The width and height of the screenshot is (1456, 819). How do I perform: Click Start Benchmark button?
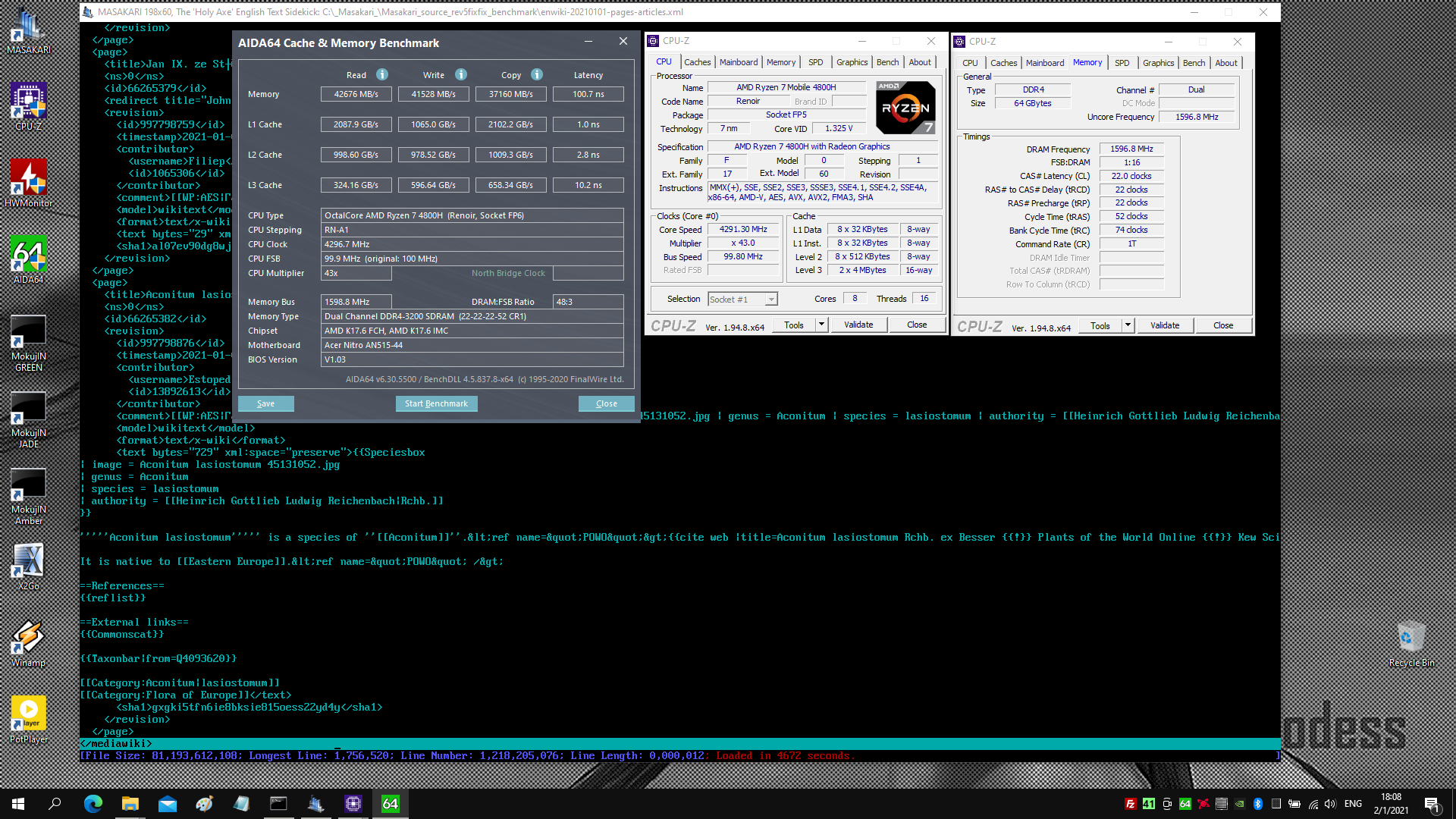tap(436, 403)
